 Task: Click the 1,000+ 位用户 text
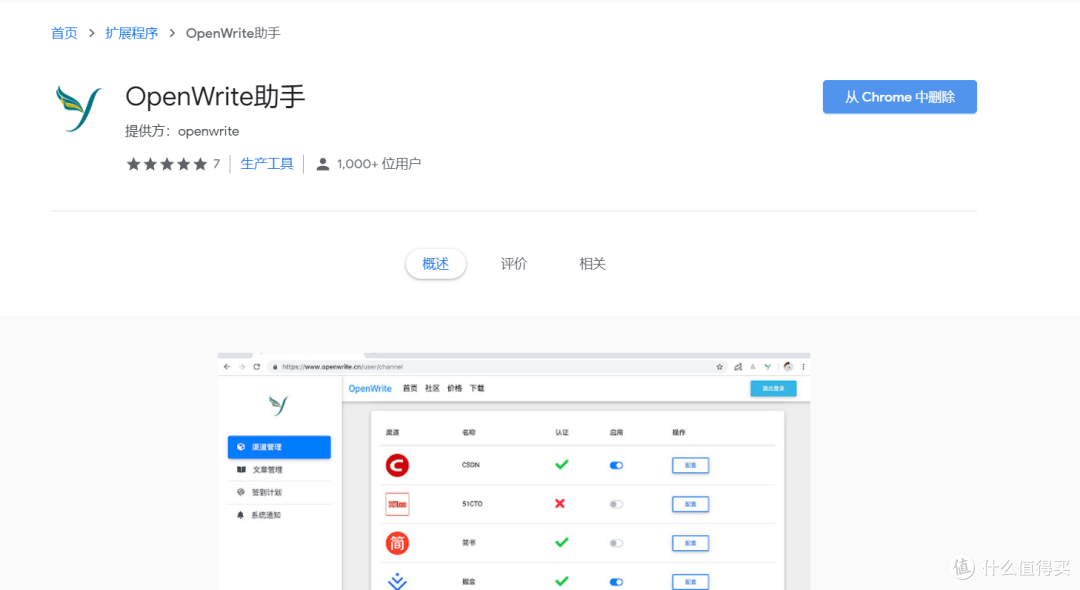[x=379, y=164]
